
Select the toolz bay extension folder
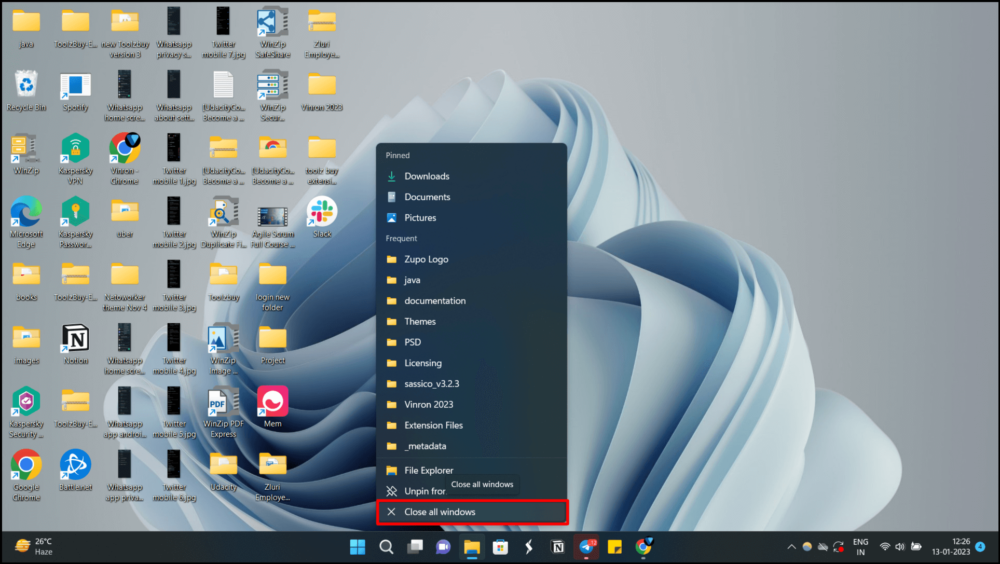click(x=322, y=159)
